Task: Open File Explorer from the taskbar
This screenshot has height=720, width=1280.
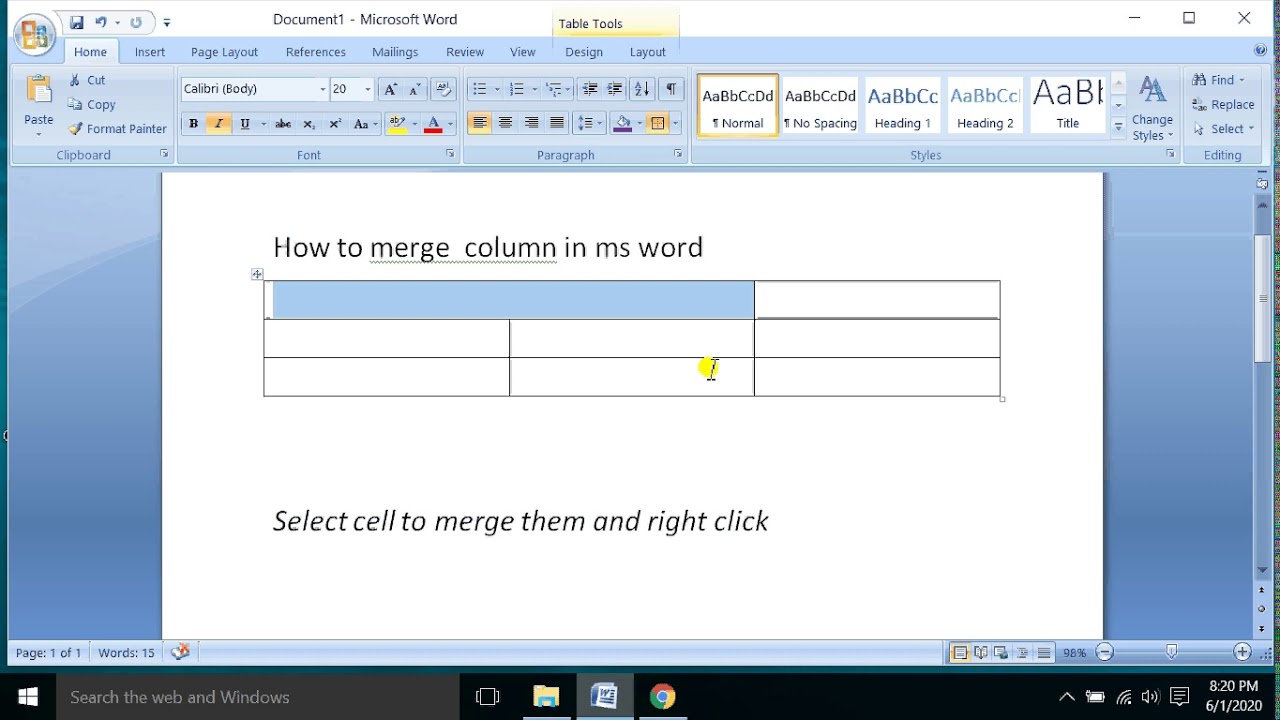Action: (546, 697)
